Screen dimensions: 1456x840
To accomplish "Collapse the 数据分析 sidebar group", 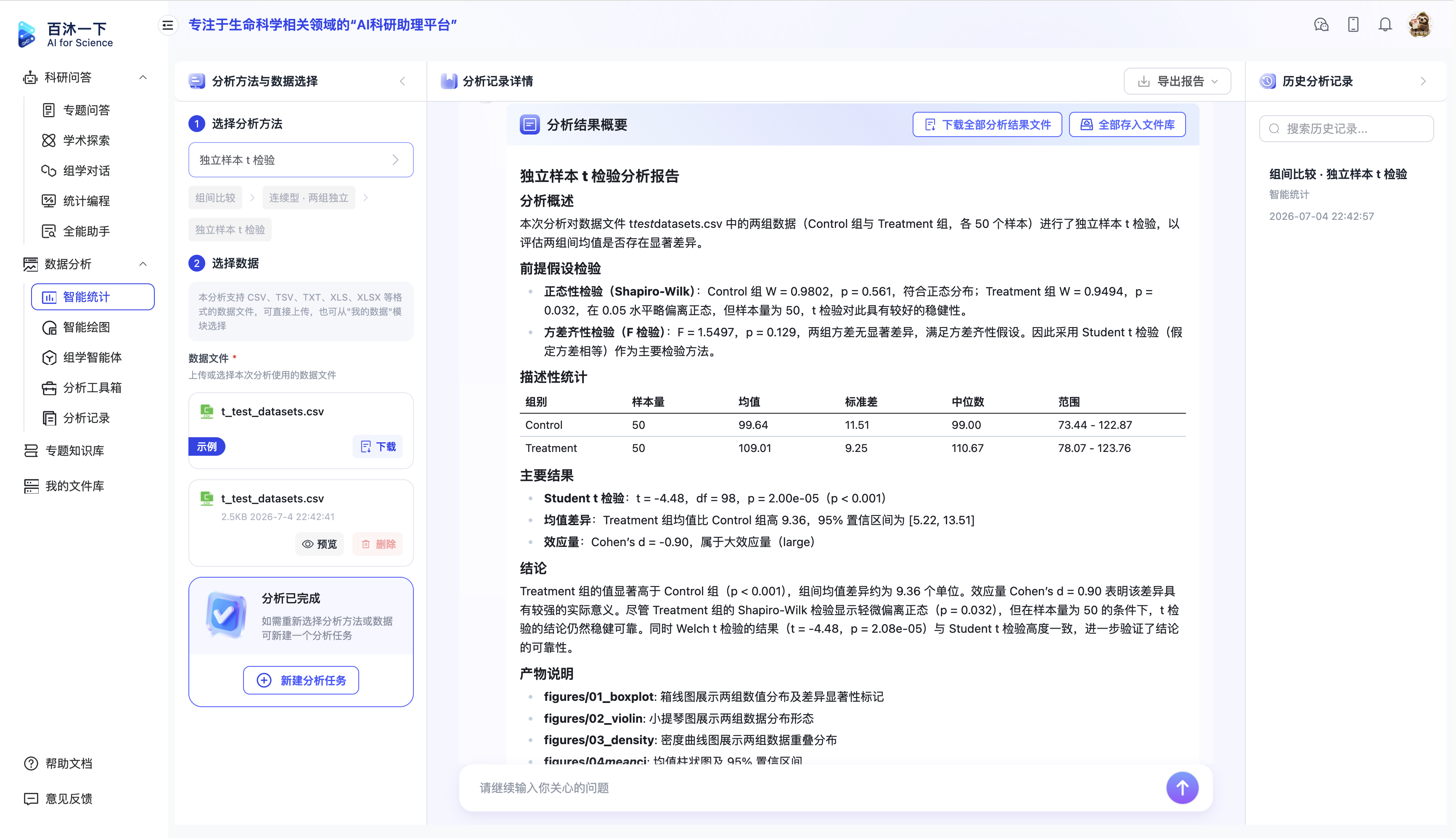I will [x=143, y=264].
